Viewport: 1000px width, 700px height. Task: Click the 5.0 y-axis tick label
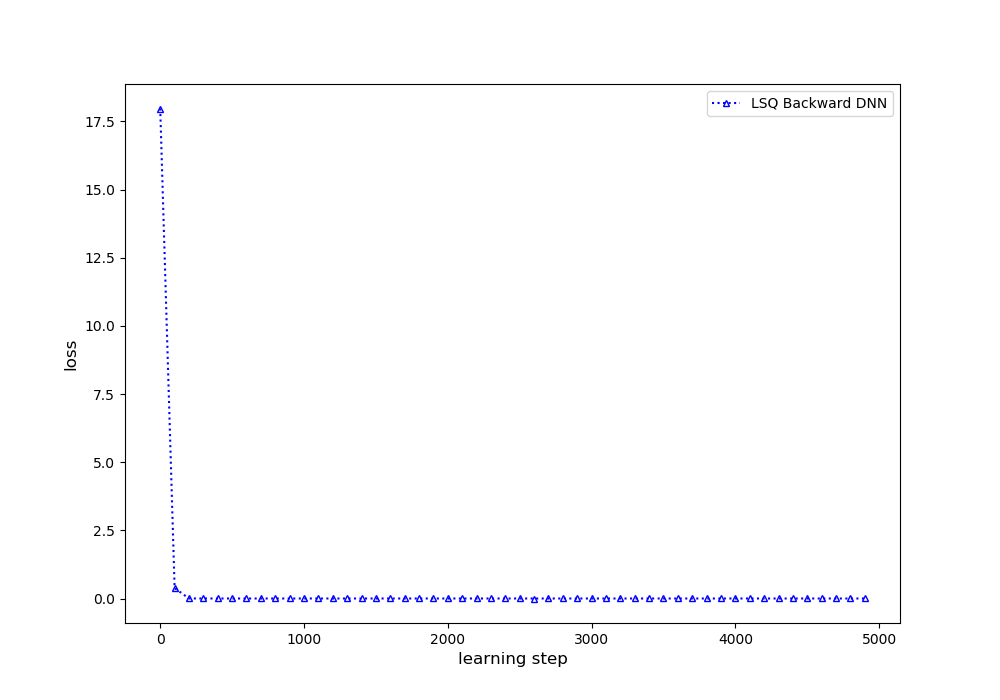pyautogui.click(x=104, y=463)
